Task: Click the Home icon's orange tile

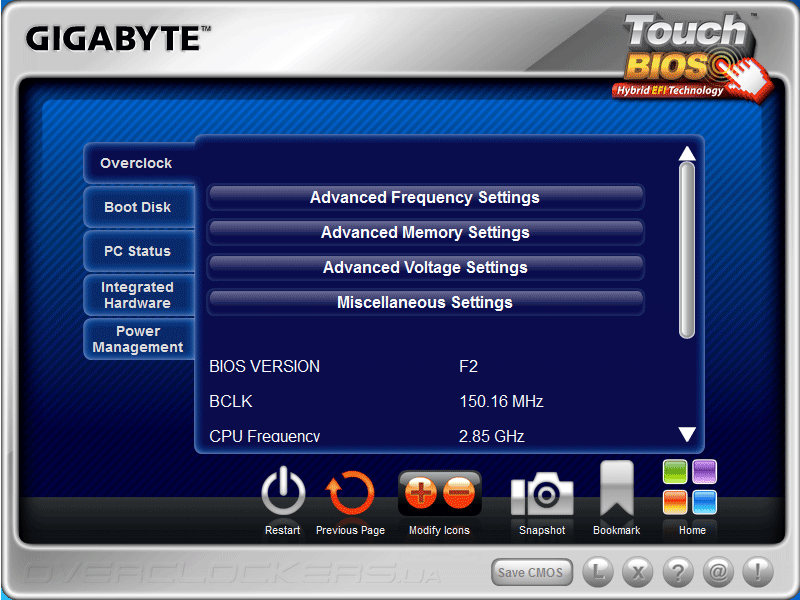Action: tap(675, 502)
